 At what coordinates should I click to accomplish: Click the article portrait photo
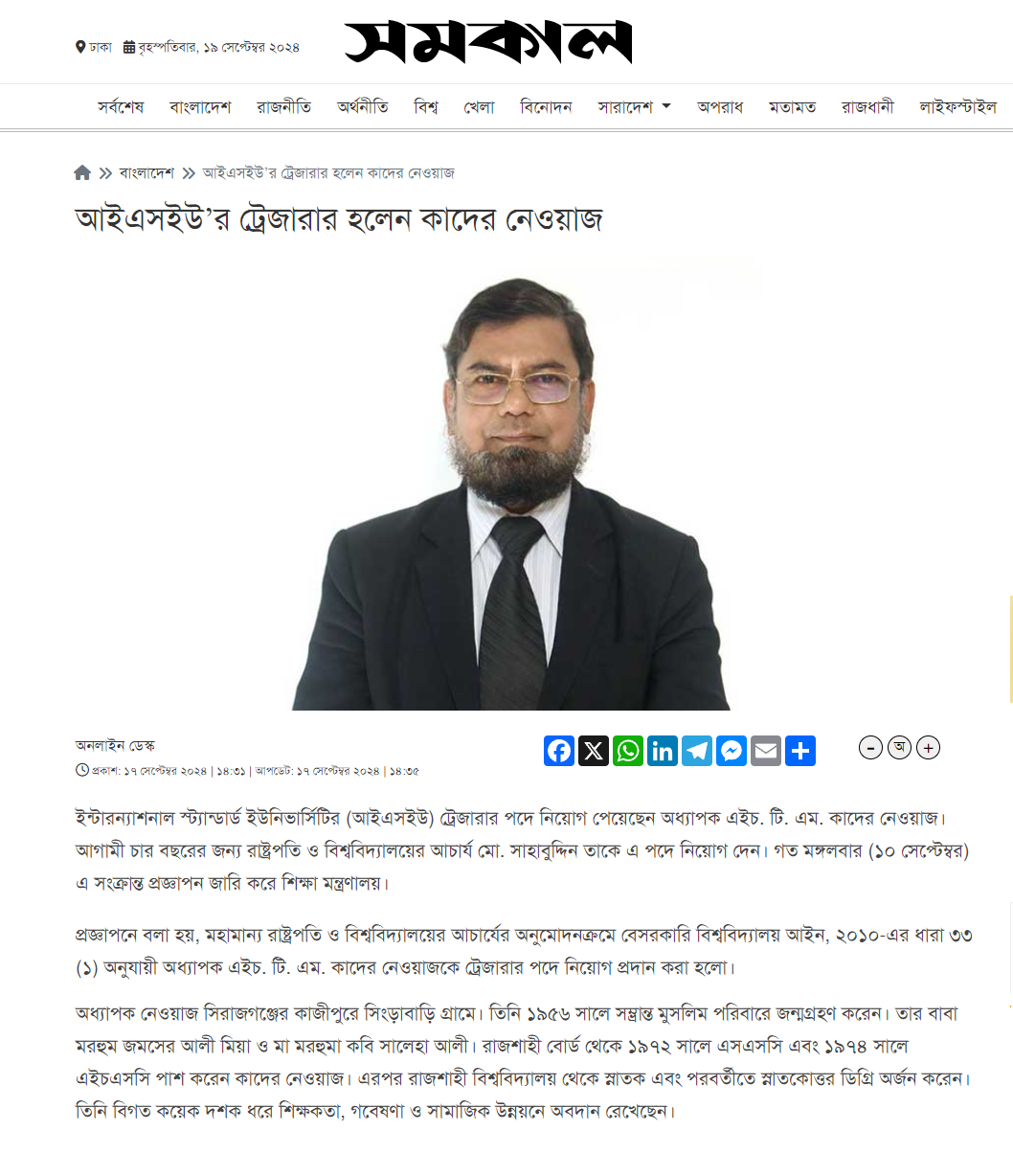tap(511, 484)
